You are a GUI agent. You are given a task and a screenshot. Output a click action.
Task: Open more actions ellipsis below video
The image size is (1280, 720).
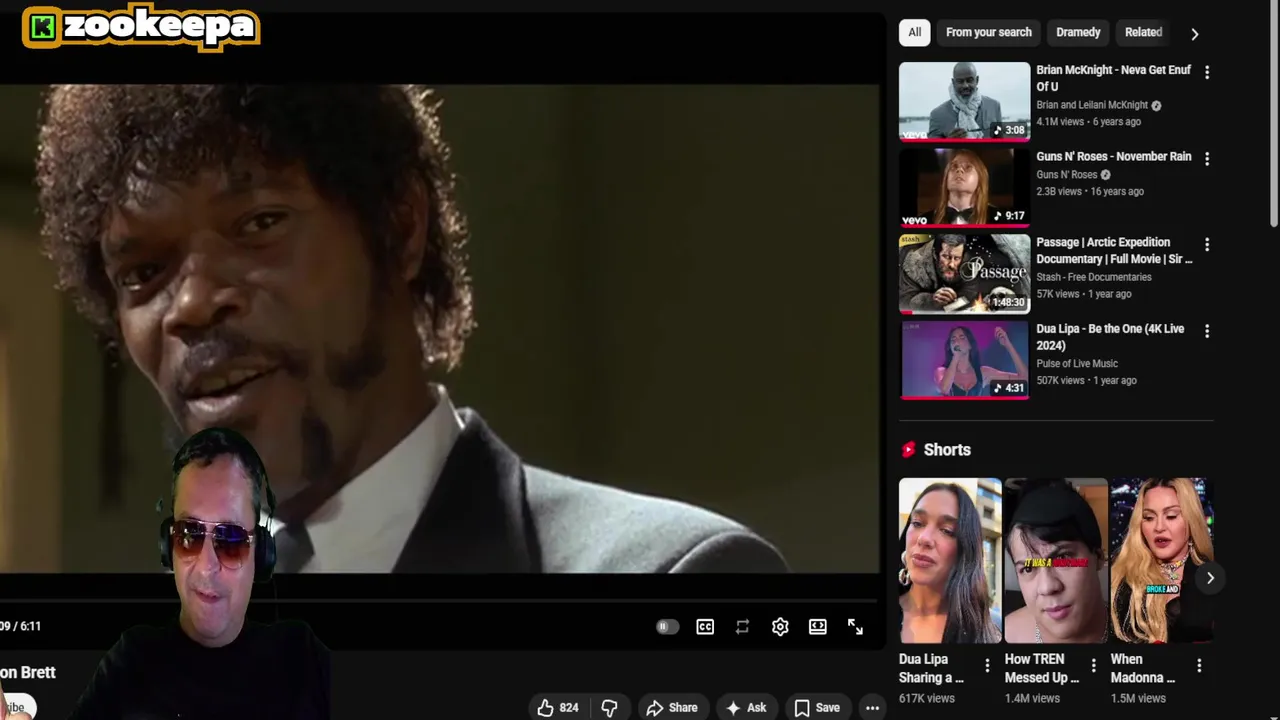(872, 707)
